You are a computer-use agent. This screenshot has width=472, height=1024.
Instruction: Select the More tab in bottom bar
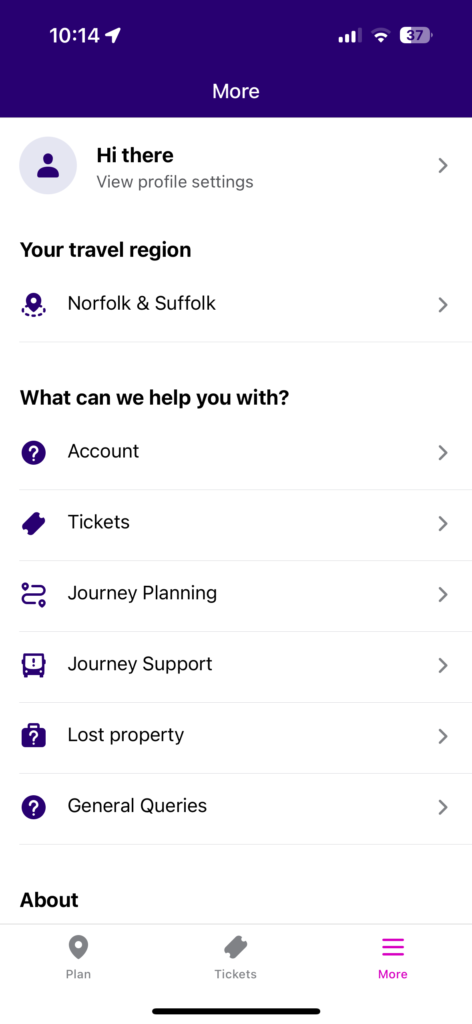click(393, 957)
